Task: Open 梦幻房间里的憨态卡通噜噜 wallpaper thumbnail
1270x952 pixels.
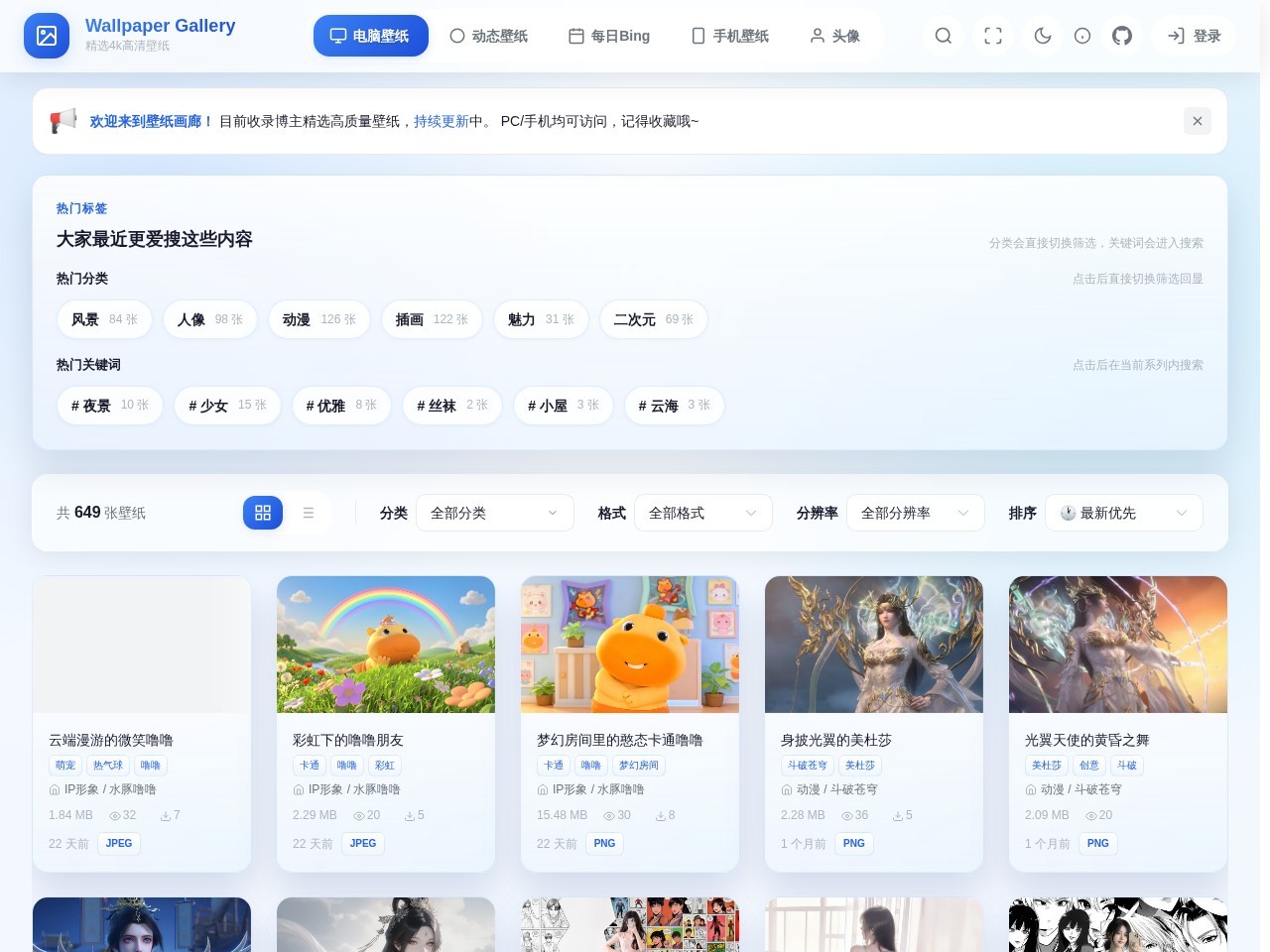Action: (630, 645)
